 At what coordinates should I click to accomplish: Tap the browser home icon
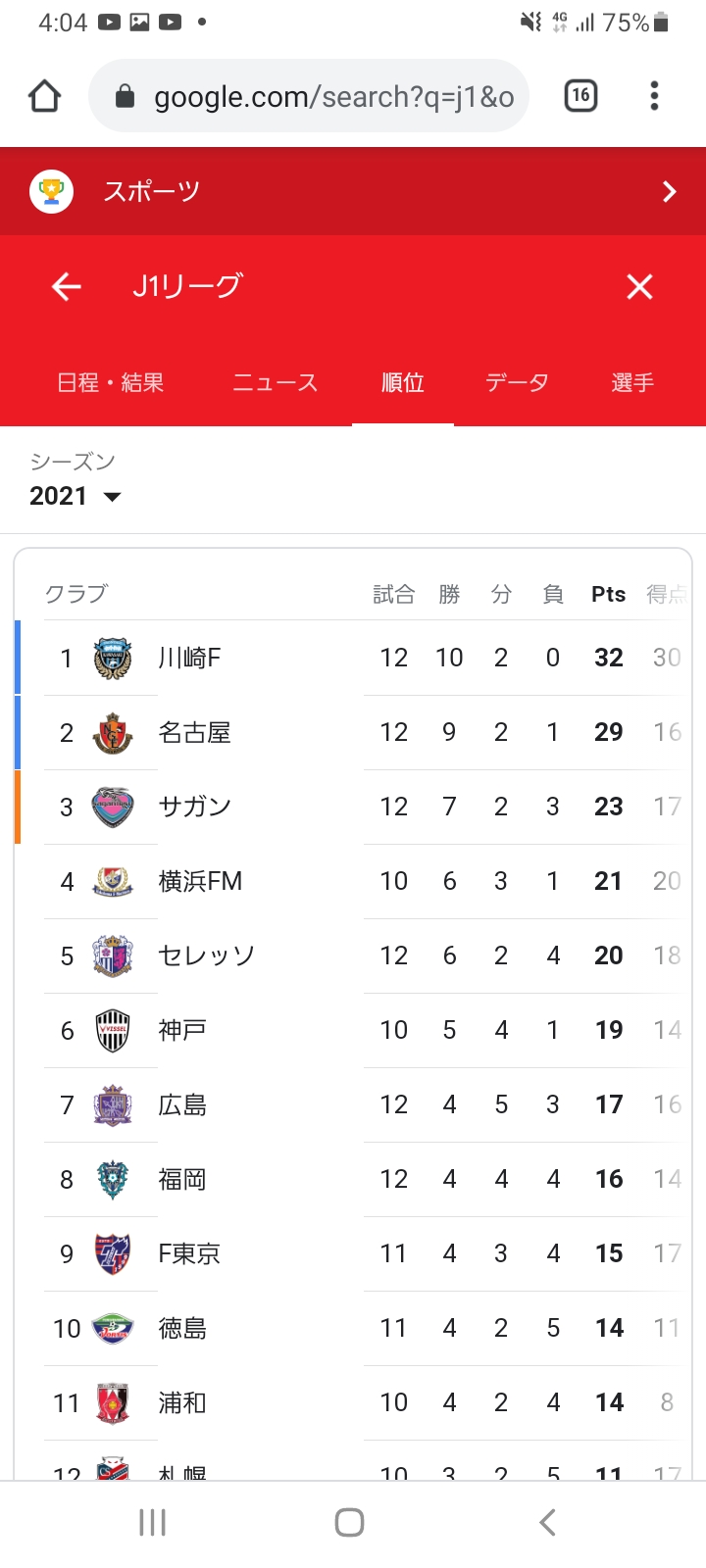coord(45,96)
